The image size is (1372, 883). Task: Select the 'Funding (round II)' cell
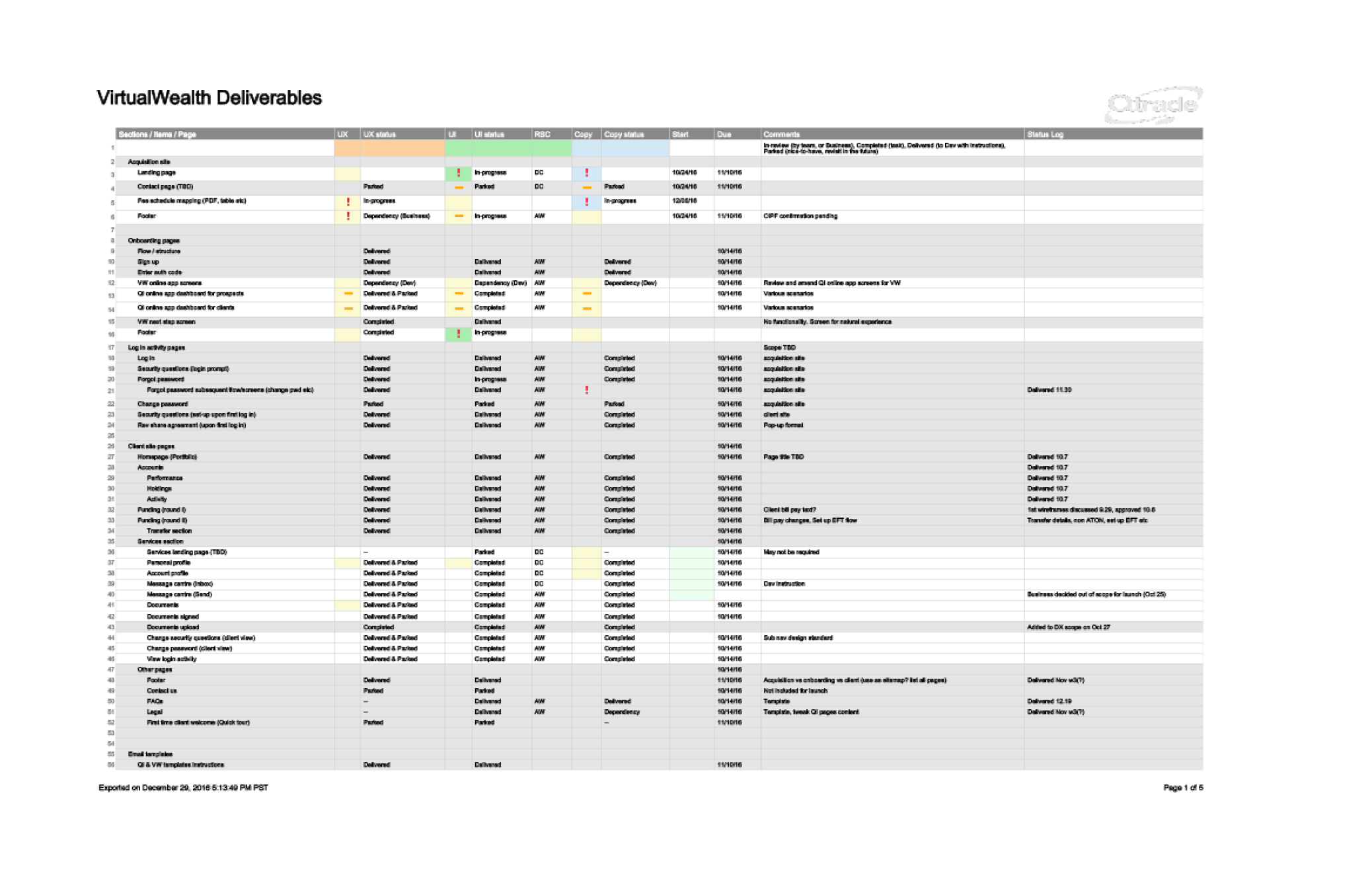[225, 521]
